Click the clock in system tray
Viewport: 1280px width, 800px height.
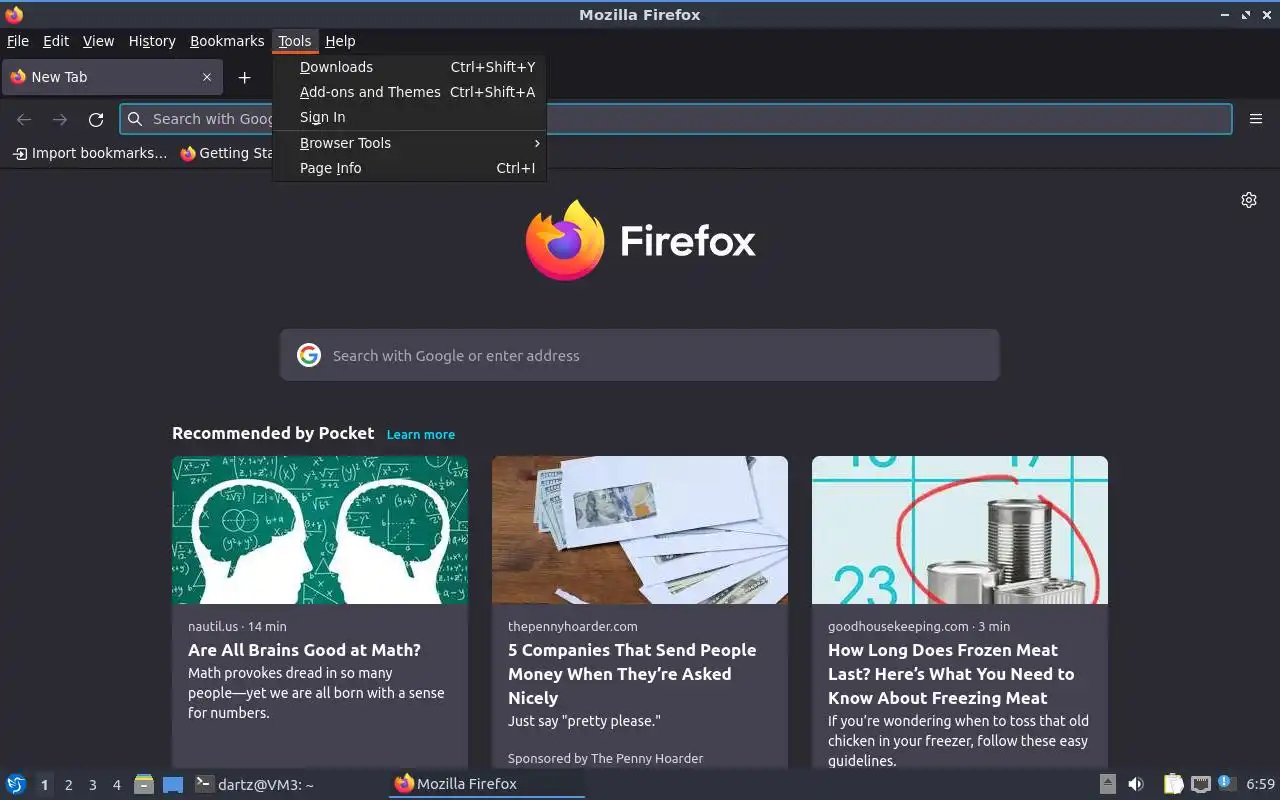(x=1260, y=784)
